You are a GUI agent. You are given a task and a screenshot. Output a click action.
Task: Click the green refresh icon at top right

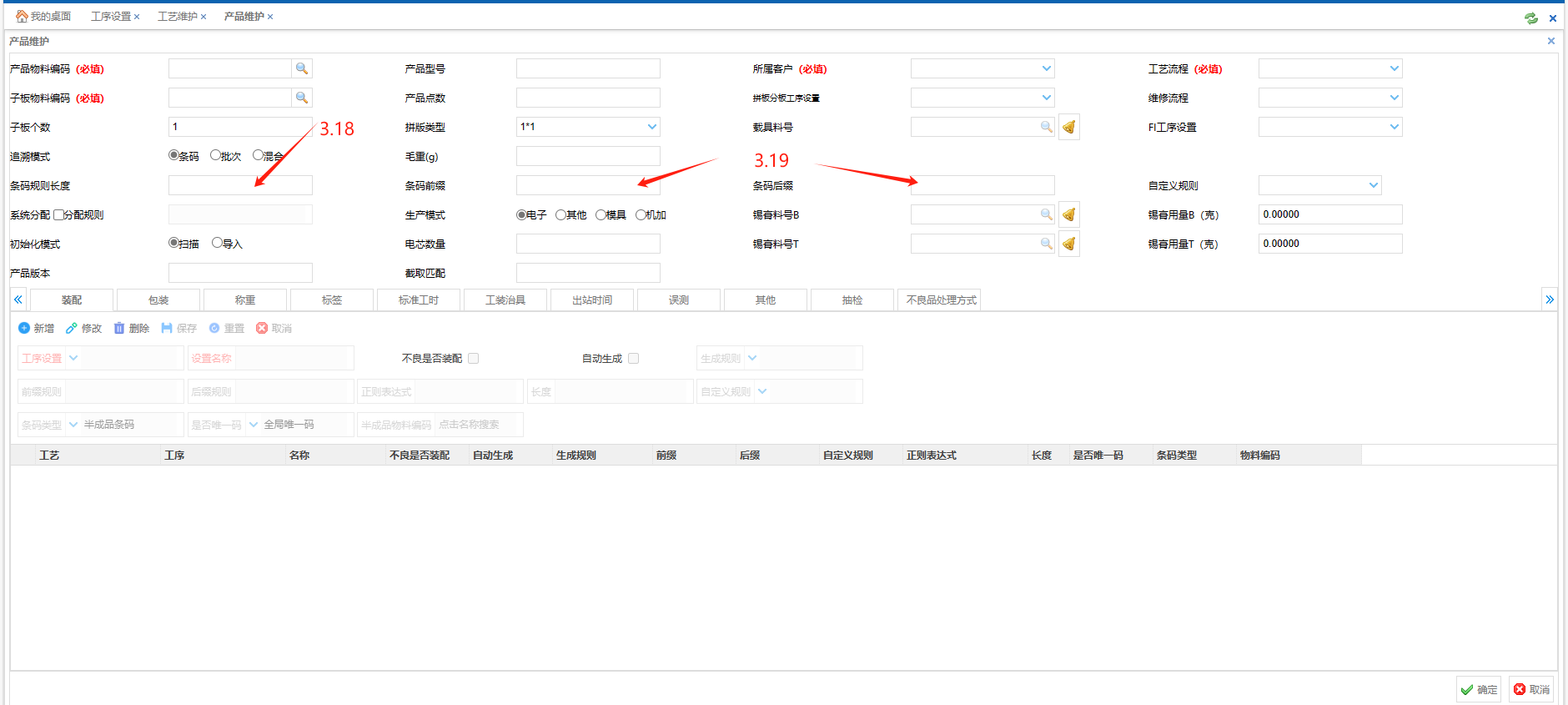[1531, 18]
